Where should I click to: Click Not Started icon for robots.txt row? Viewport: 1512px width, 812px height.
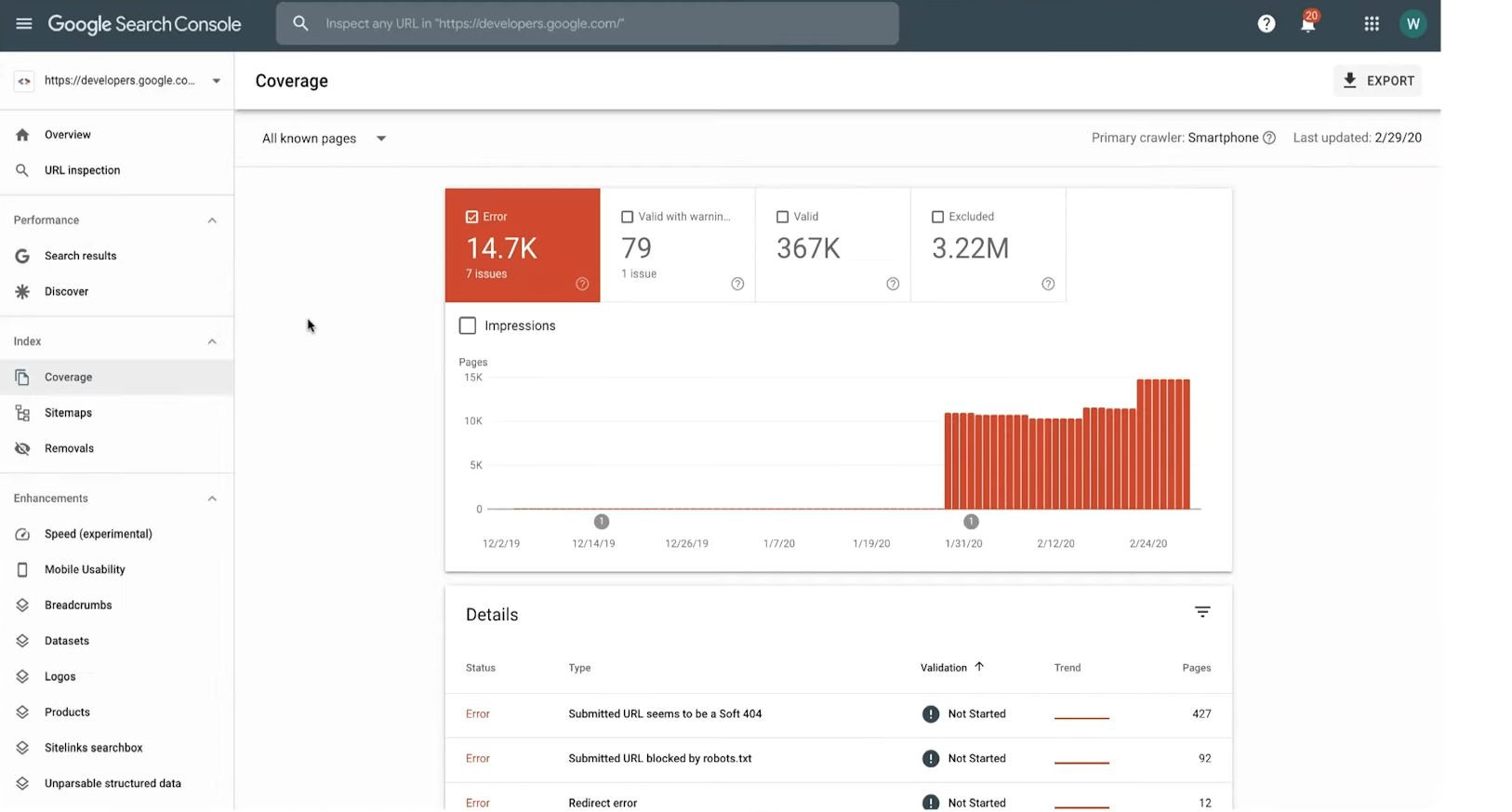coord(931,759)
